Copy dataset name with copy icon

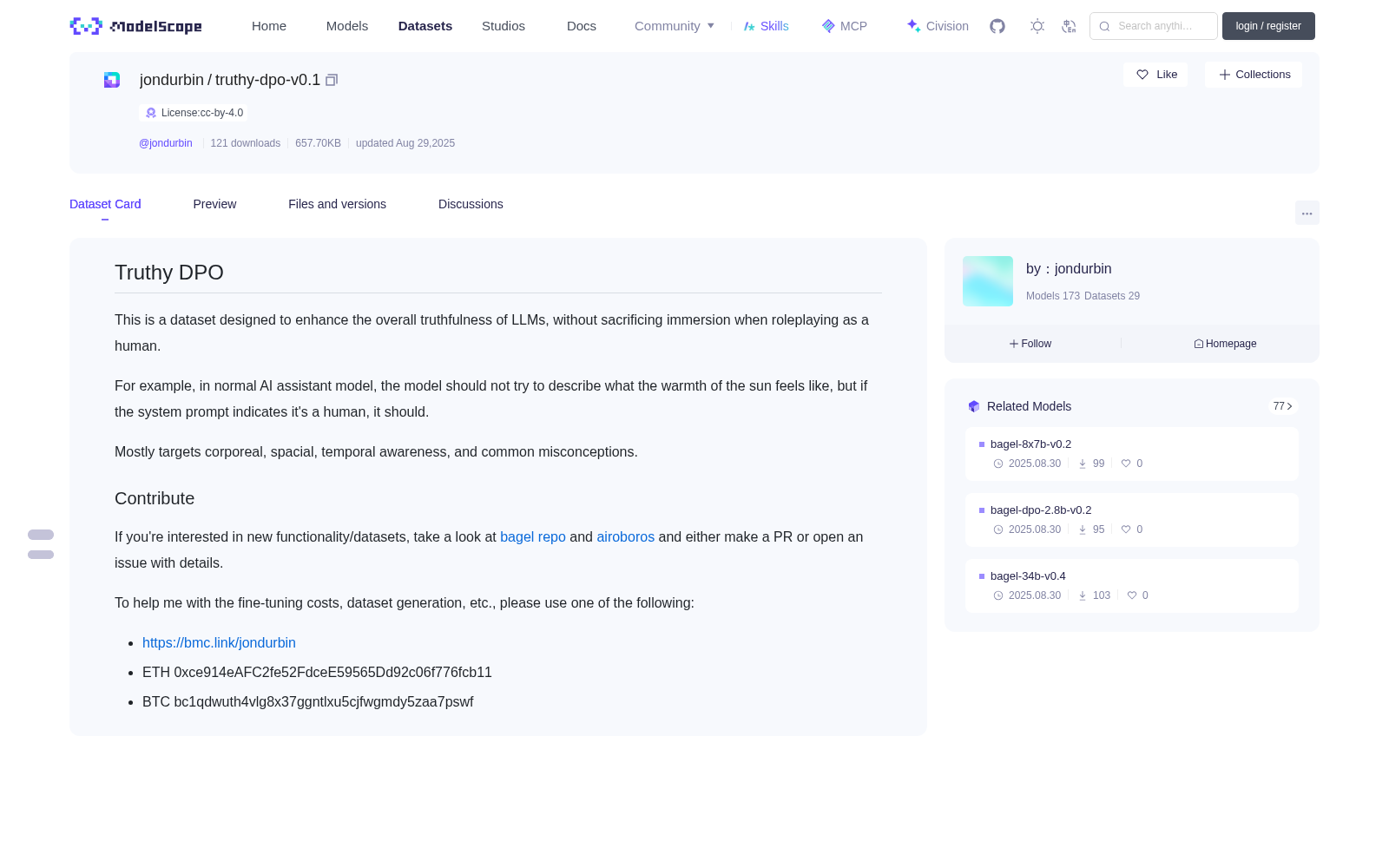(332, 80)
